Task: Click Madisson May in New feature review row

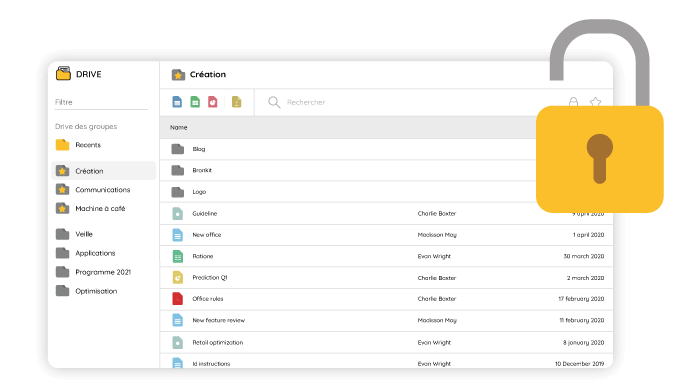Action: (437, 320)
